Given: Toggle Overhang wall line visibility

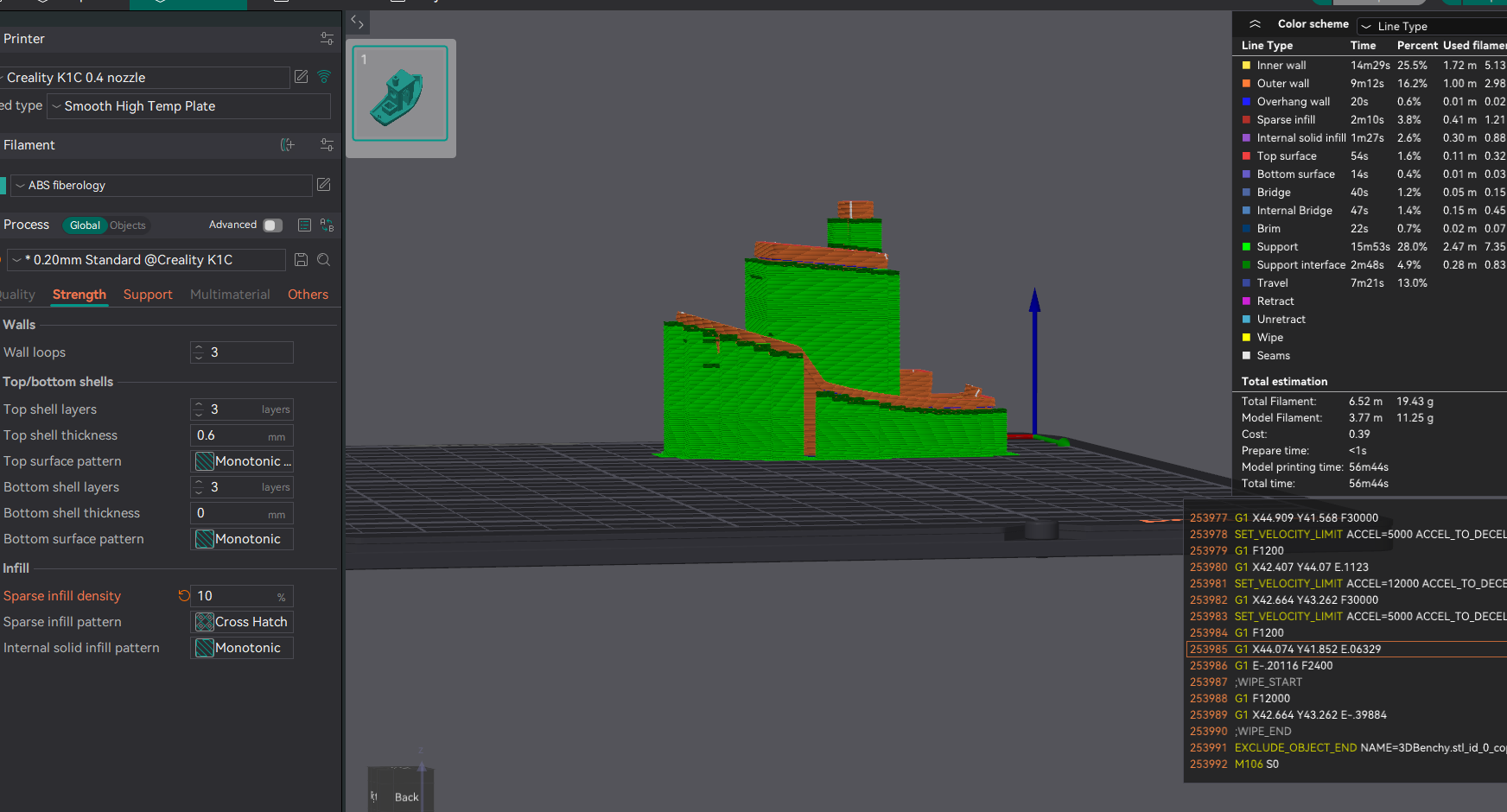Looking at the screenshot, I should (1246, 102).
